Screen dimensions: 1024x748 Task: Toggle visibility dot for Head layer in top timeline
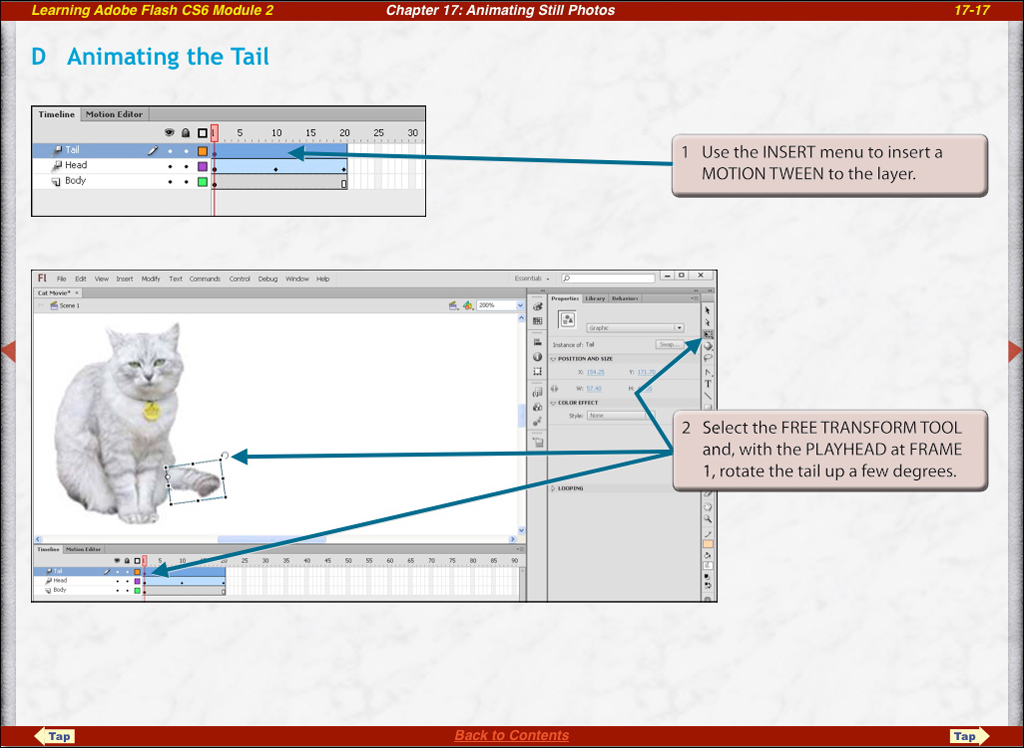[170, 166]
